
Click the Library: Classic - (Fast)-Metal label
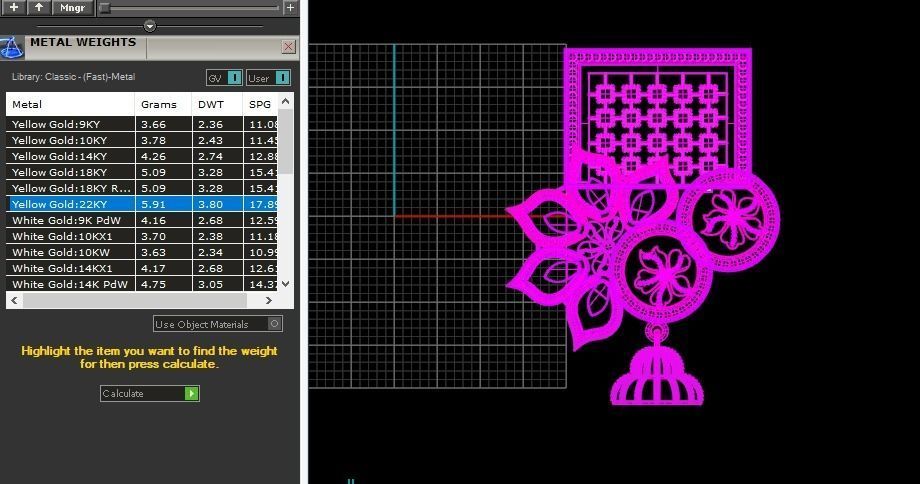point(73,77)
